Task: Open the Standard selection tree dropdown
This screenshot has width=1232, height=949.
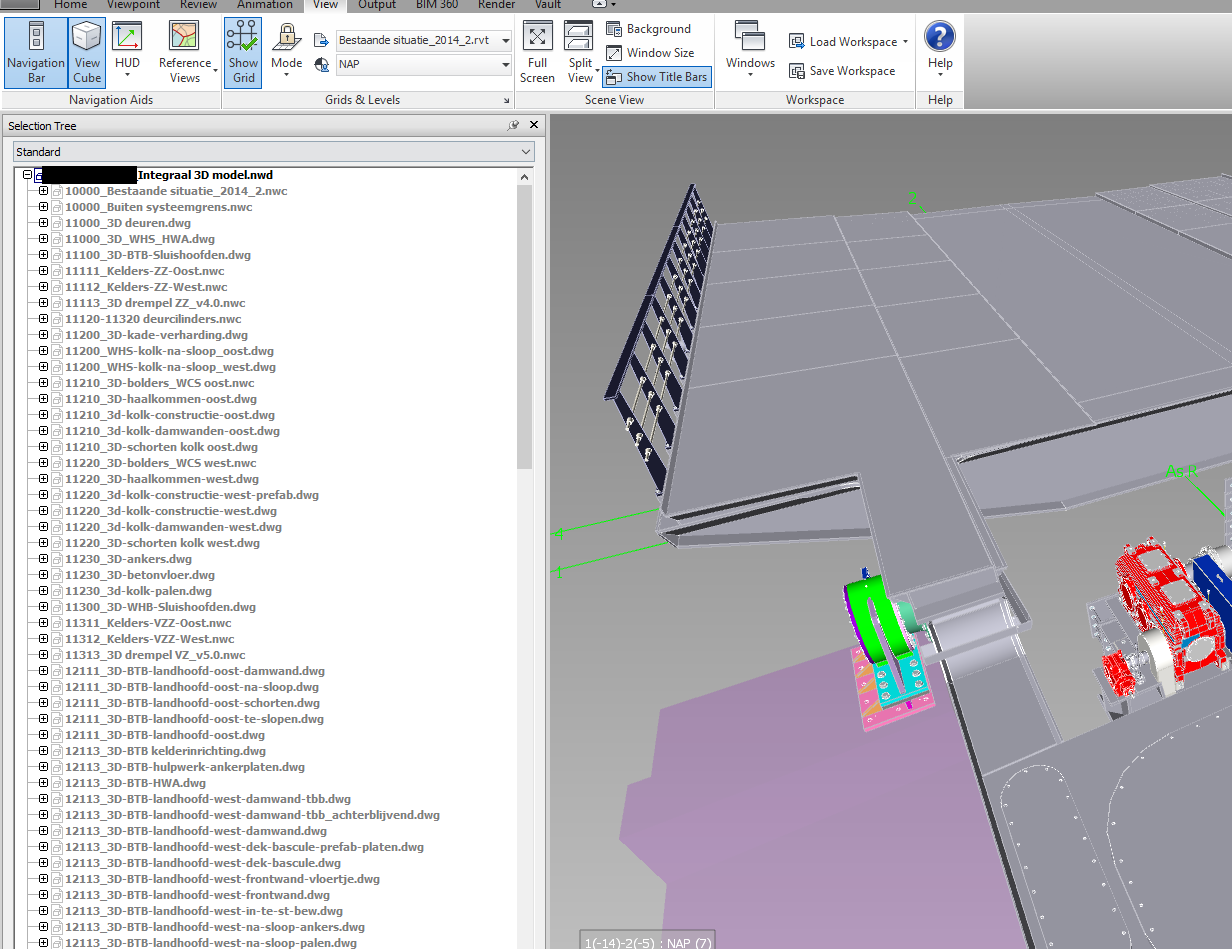Action: coord(524,151)
